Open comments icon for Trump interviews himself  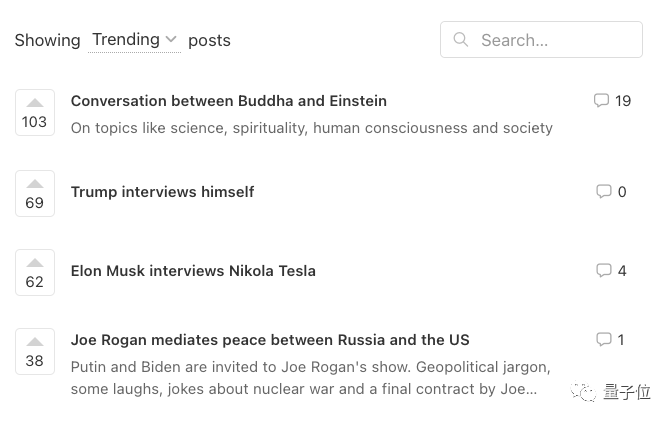pos(603,191)
